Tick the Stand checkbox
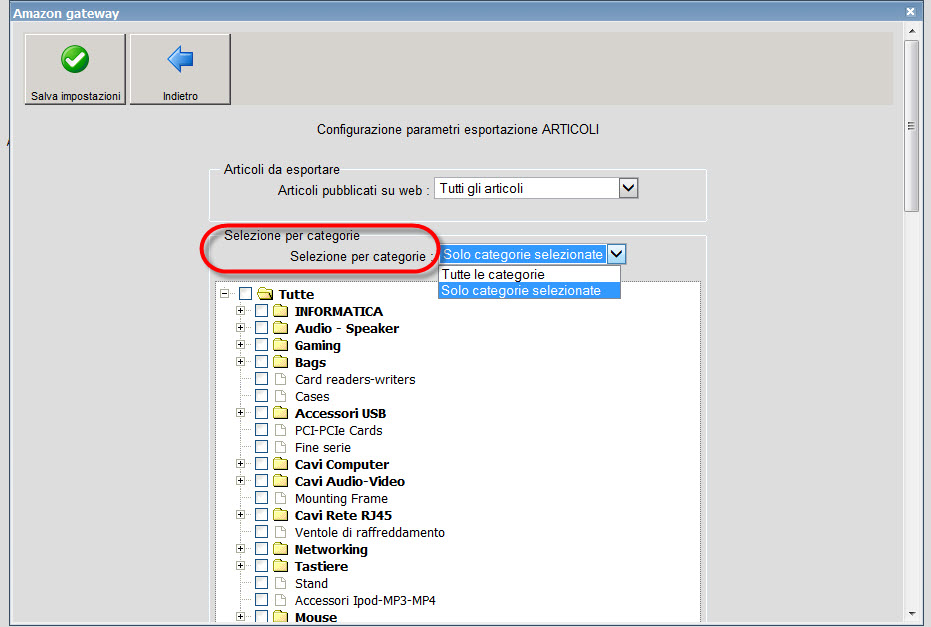This screenshot has width=931, height=627. (261, 583)
